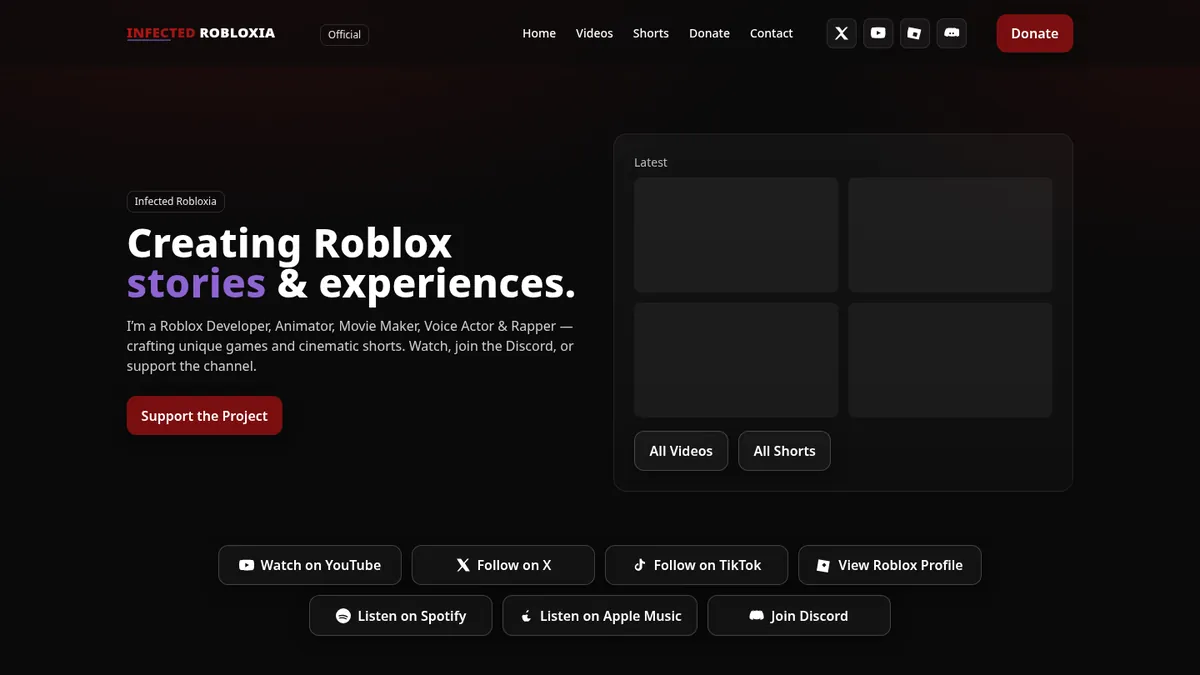The height and width of the screenshot is (675, 1200).
Task: Click the Infected Robloxia tag above heading
Action: (x=176, y=201)
